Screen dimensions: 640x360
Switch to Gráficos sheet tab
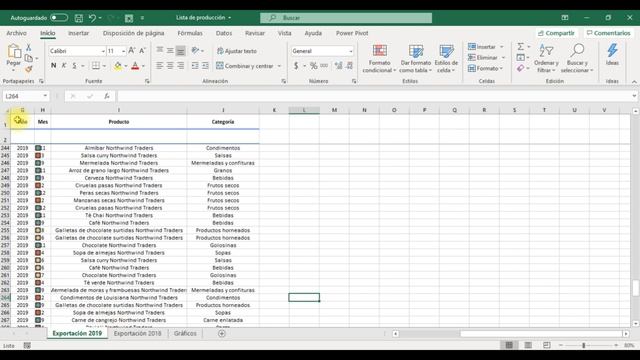tap(185, 333)
